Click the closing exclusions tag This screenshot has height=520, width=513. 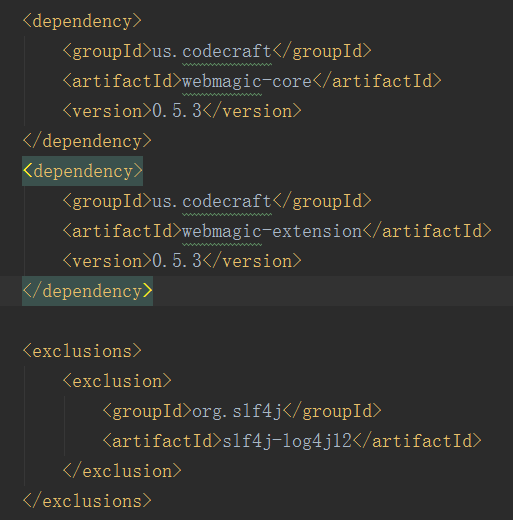tap(87, 501)
